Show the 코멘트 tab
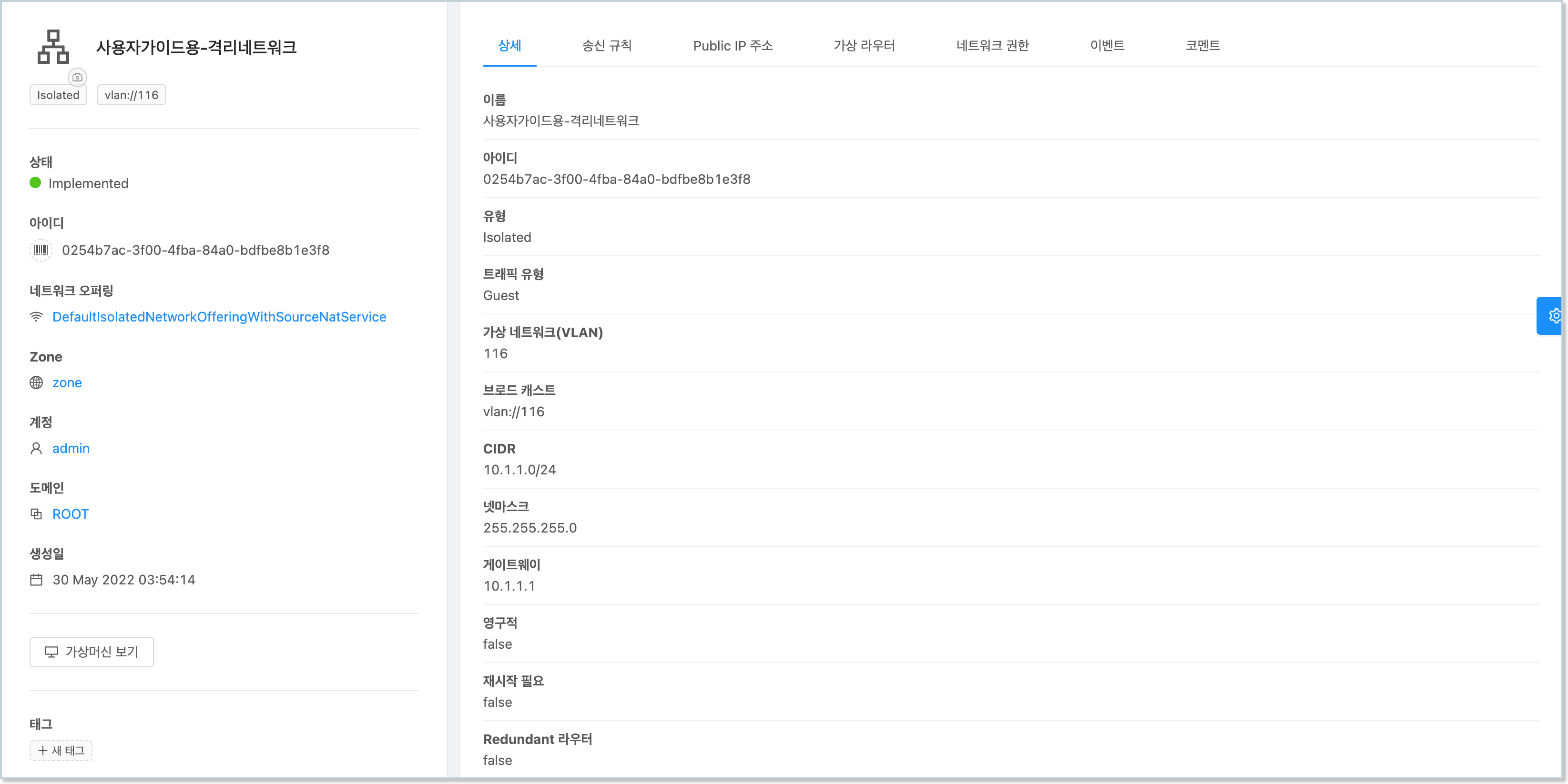1568x784 pixels. point(1202,46)
